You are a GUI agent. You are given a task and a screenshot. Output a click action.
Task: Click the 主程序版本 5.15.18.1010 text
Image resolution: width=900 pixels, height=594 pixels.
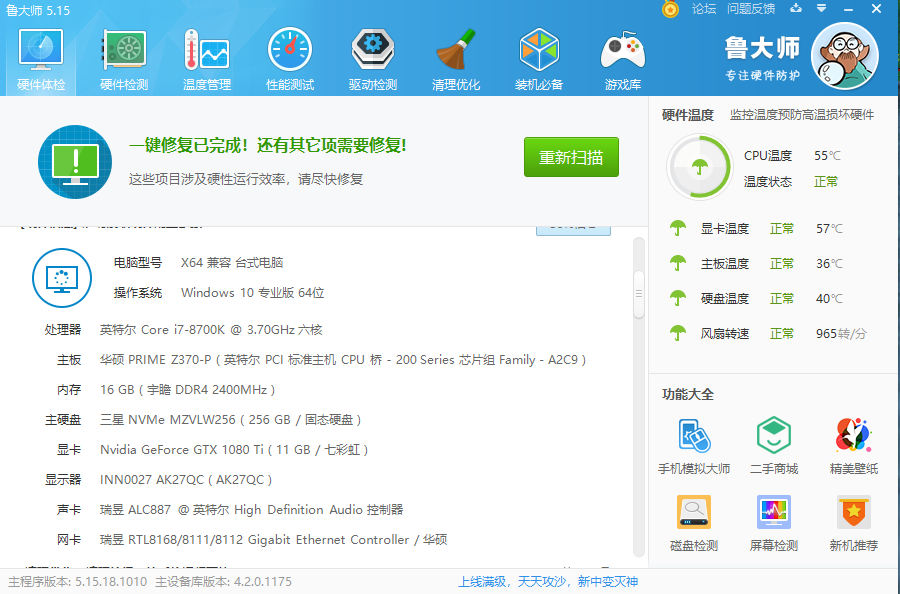77,582
